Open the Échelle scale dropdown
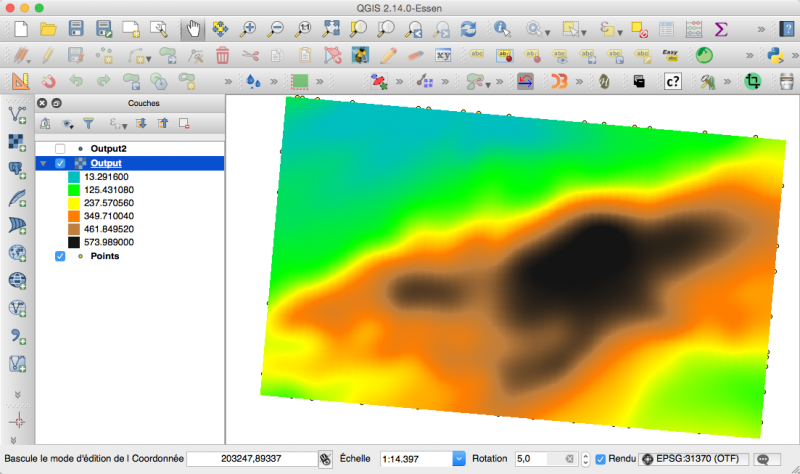 coord(459,459)
